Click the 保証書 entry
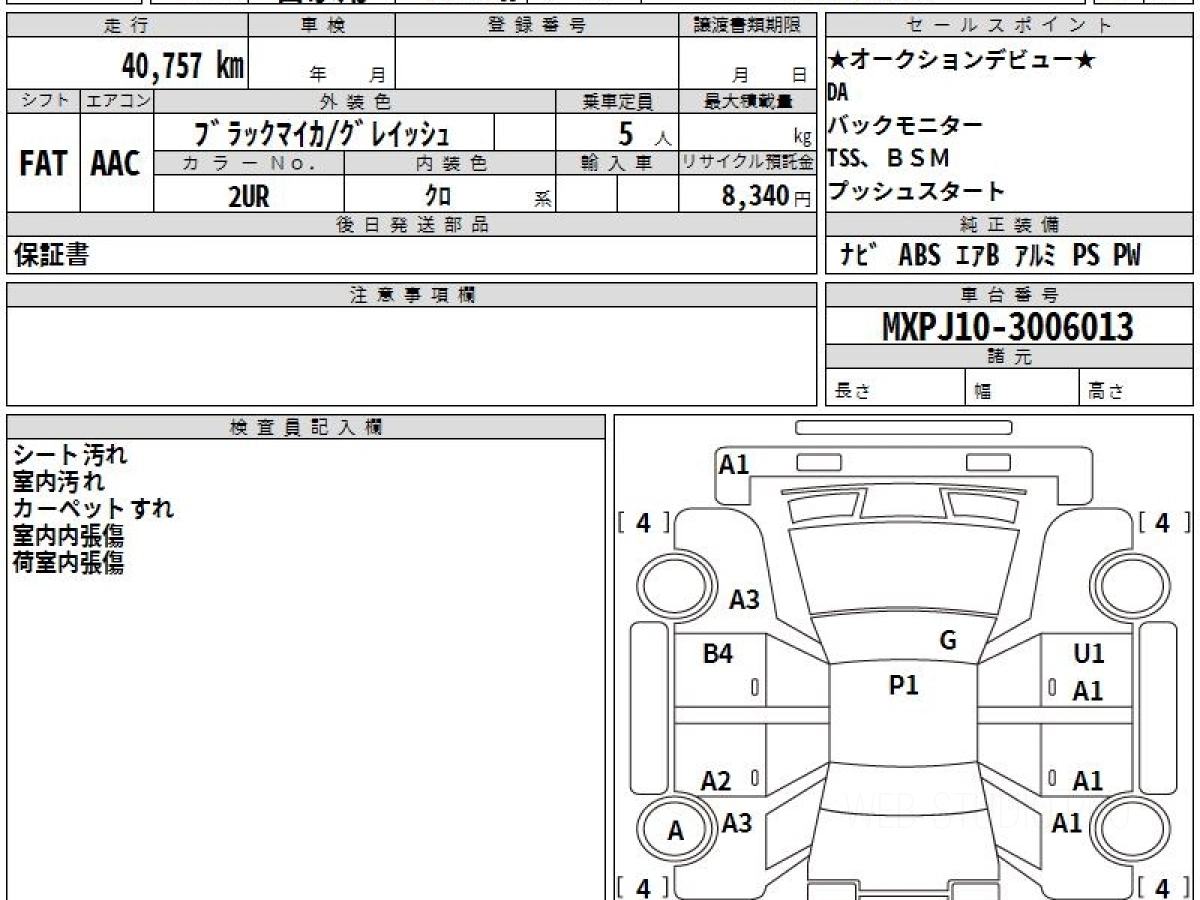This screenshot has height=900, width=1200. [51, 255]
